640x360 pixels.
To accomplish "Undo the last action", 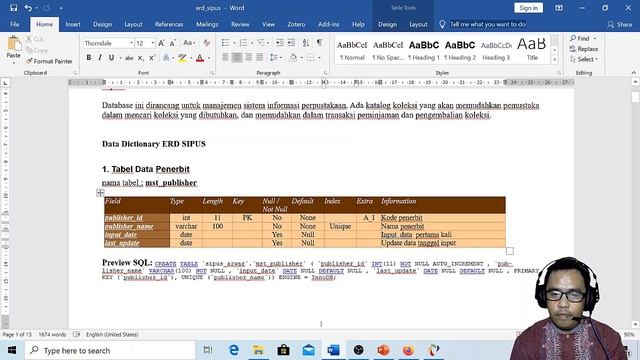I will tap(28, 8).
